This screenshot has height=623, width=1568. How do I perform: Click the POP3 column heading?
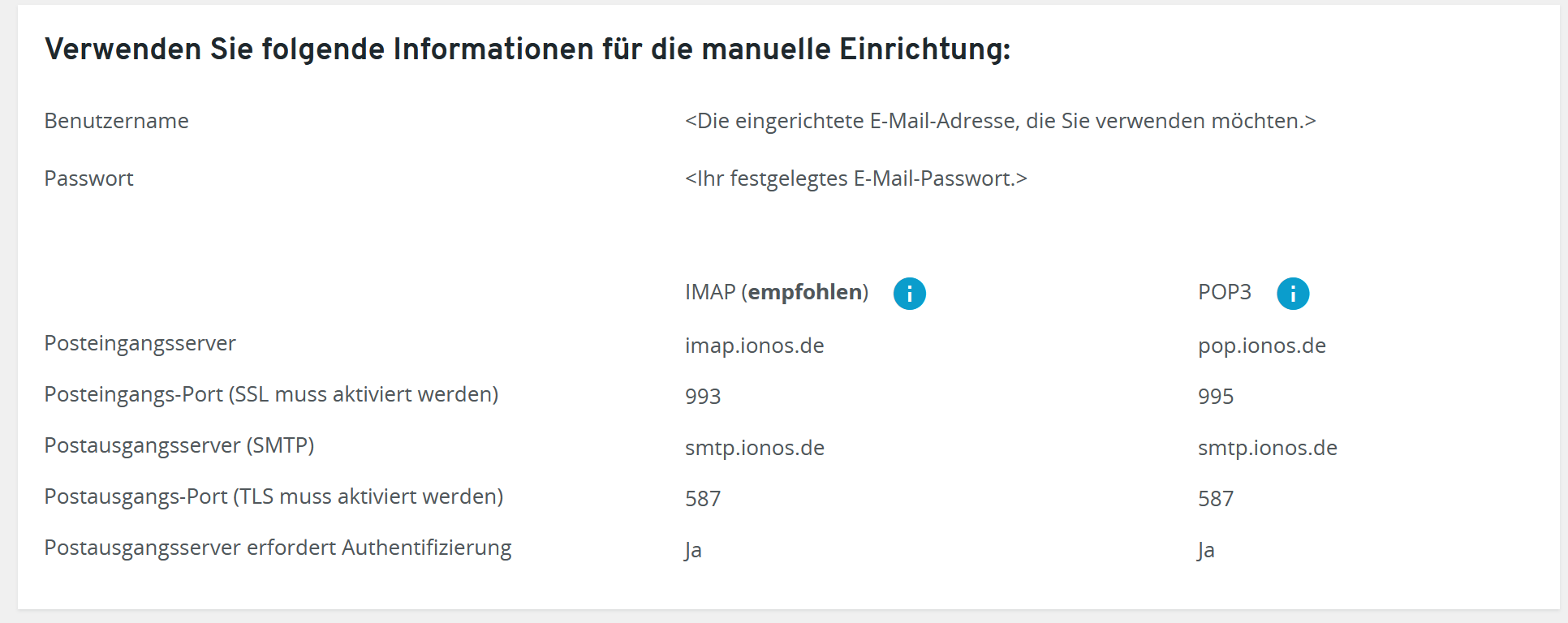tap(1225, 292)
